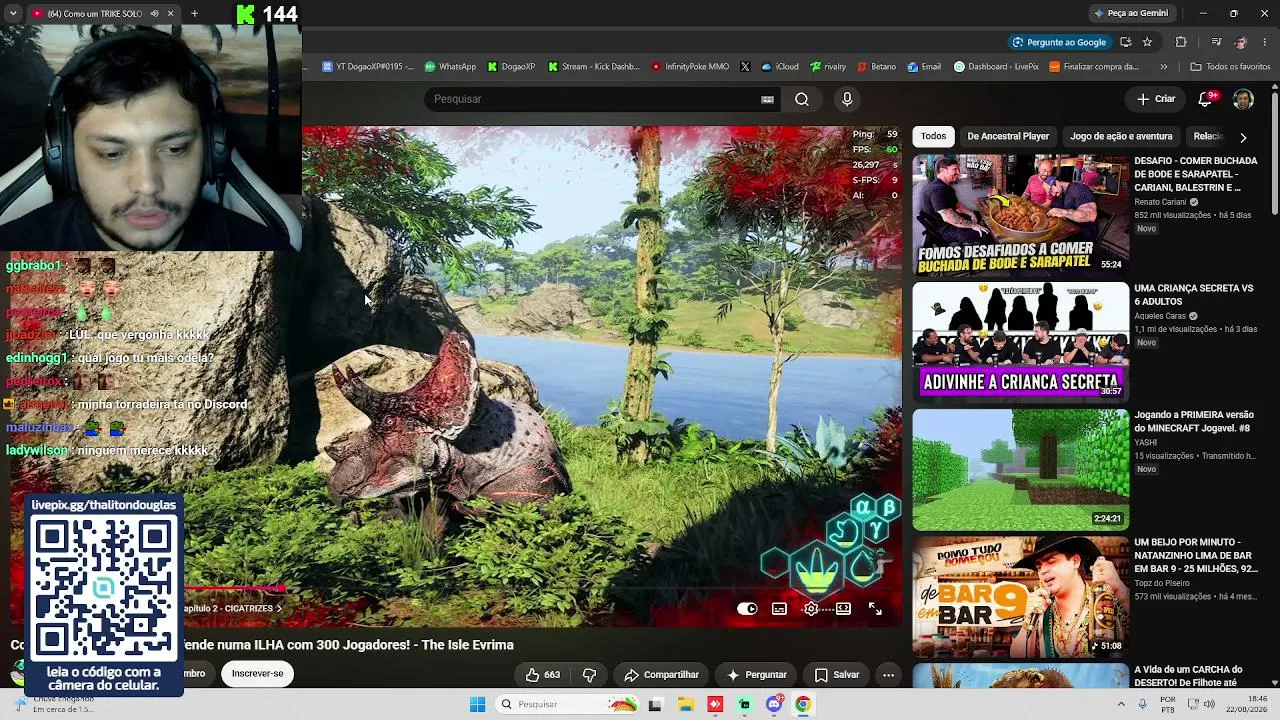Click the install app icon in address bar

pyautogui.click(x=1125, y=42)
